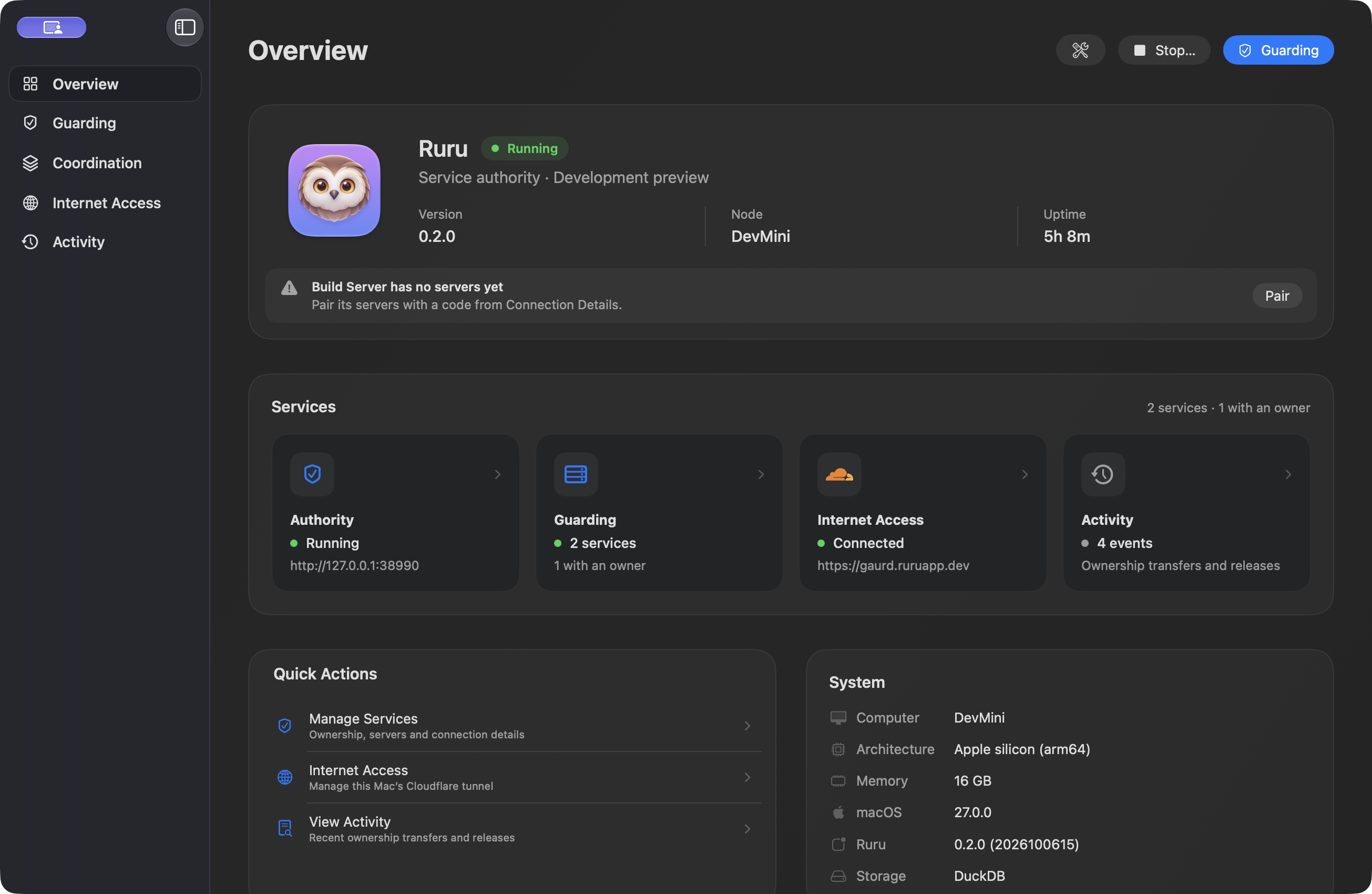Image resolution: width=1372 pixels, height=894 pixels.
Task: Expand the View Activity row chevron
Action: [747, 829]
